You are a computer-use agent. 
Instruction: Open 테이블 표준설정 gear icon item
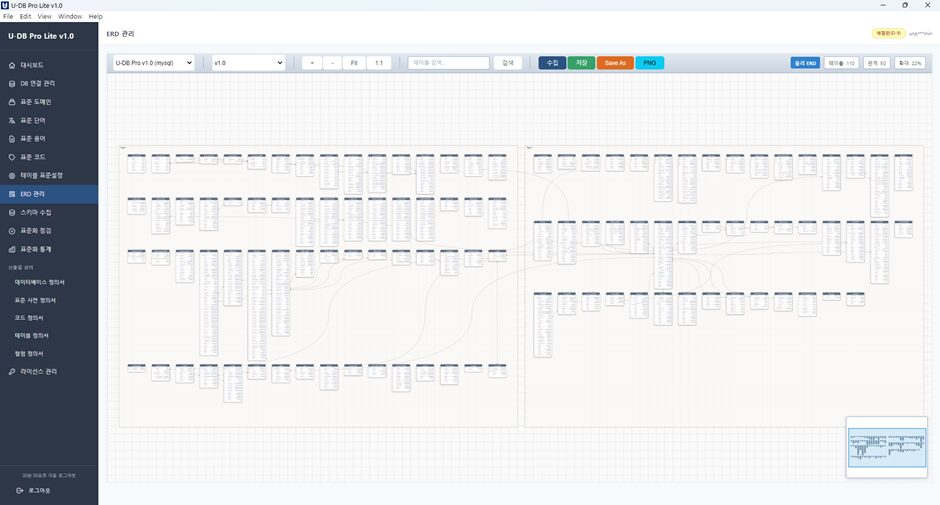[12, 176]
